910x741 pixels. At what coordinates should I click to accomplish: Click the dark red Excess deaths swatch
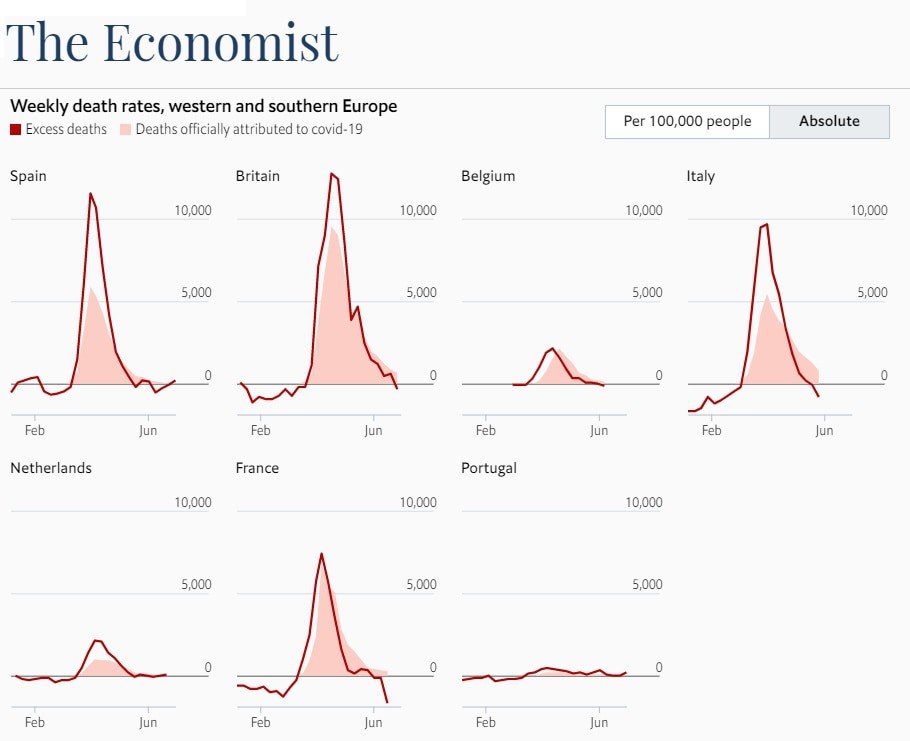[15, 129]
